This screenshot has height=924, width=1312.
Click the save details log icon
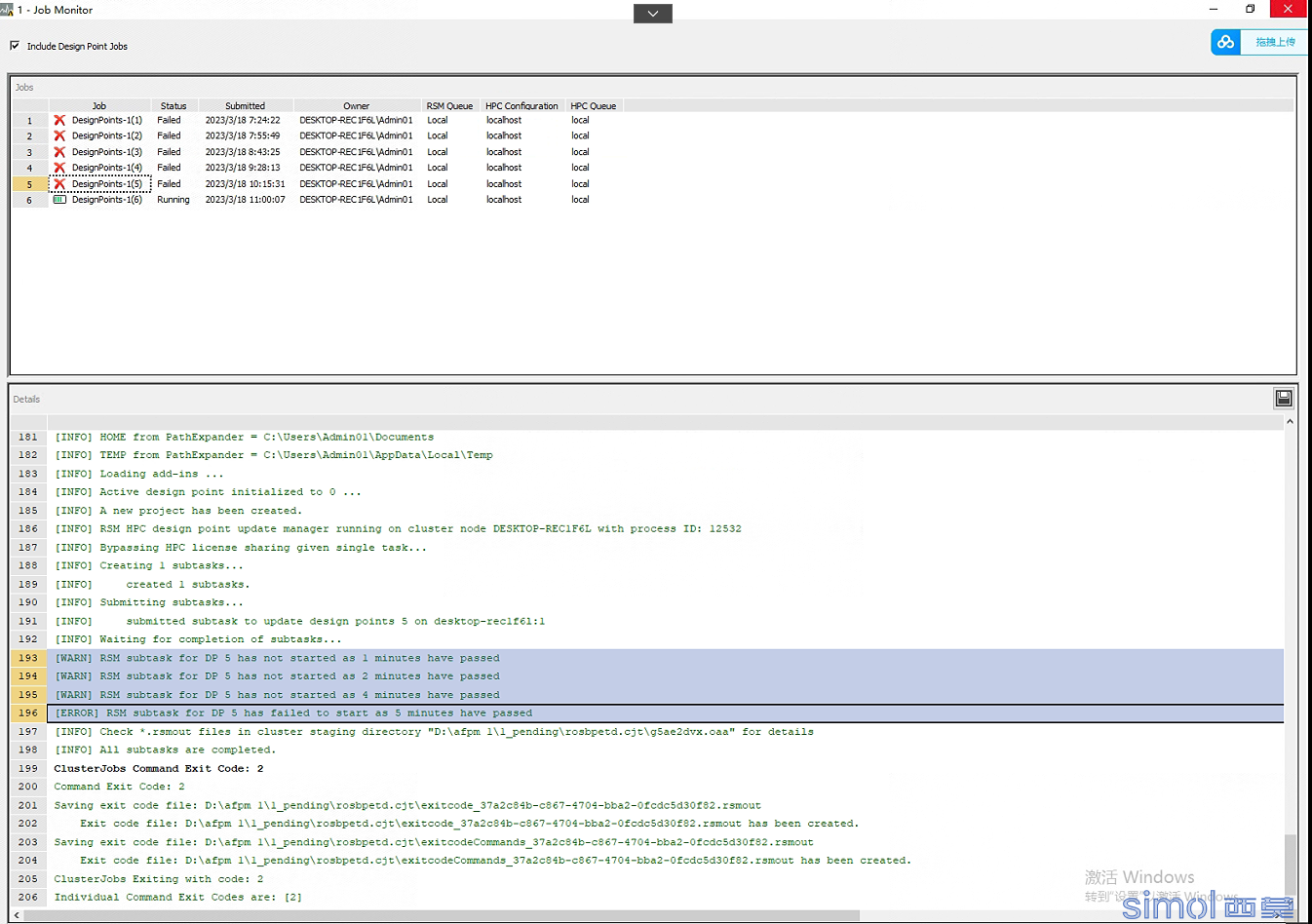[1284, 398]
